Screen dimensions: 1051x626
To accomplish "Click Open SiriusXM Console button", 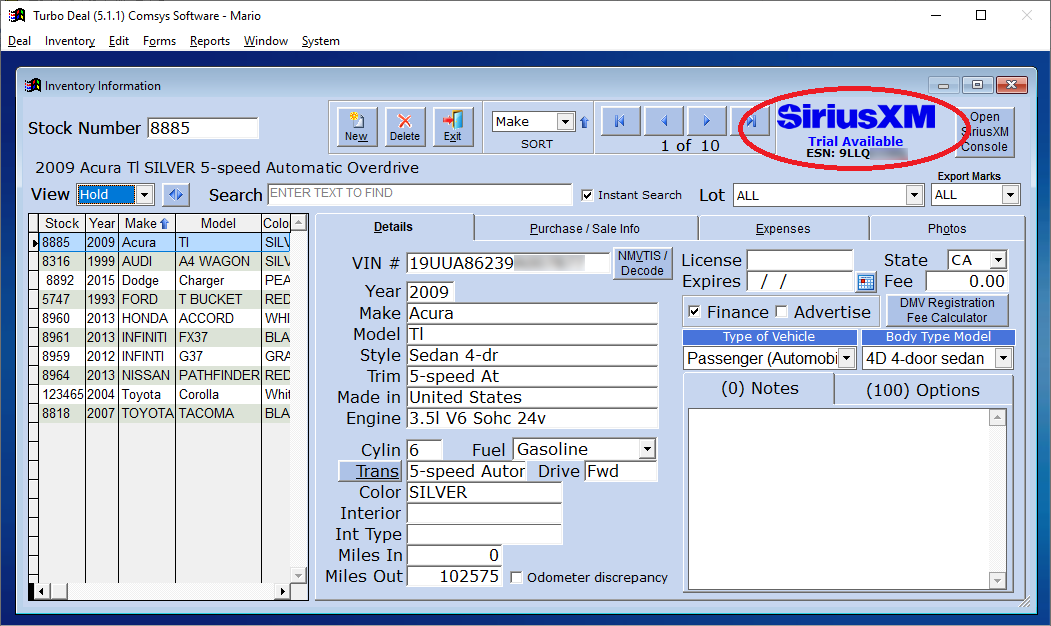I will [x=984, y=132].
